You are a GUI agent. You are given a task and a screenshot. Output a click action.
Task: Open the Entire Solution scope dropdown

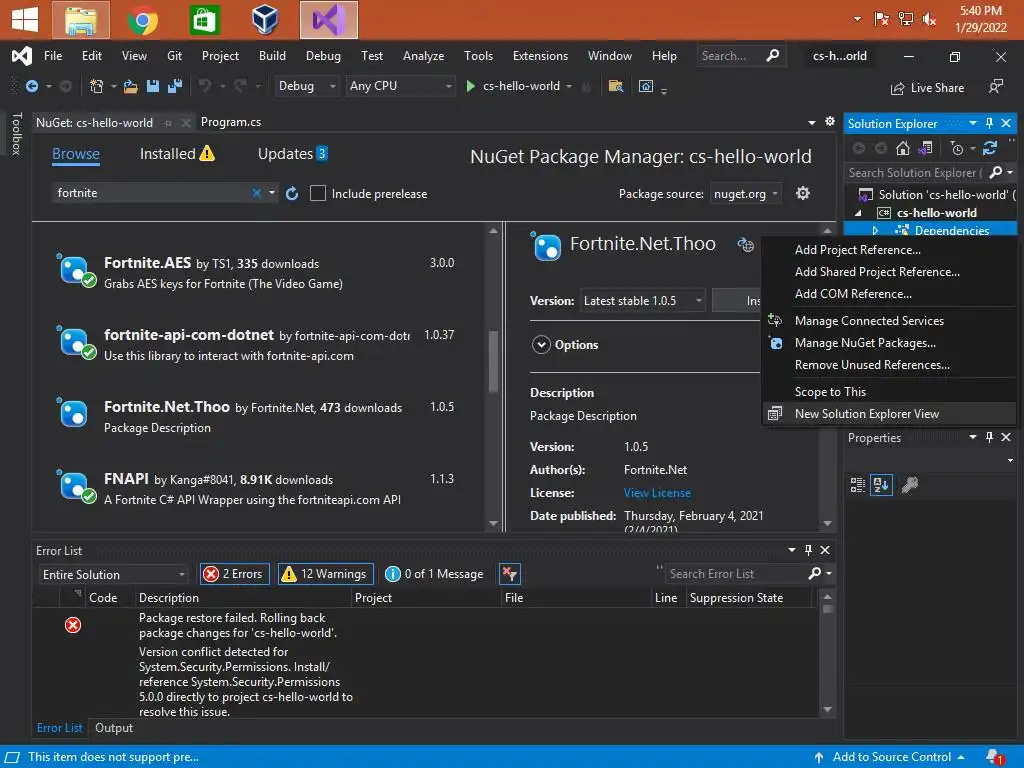tap(114, 575)
